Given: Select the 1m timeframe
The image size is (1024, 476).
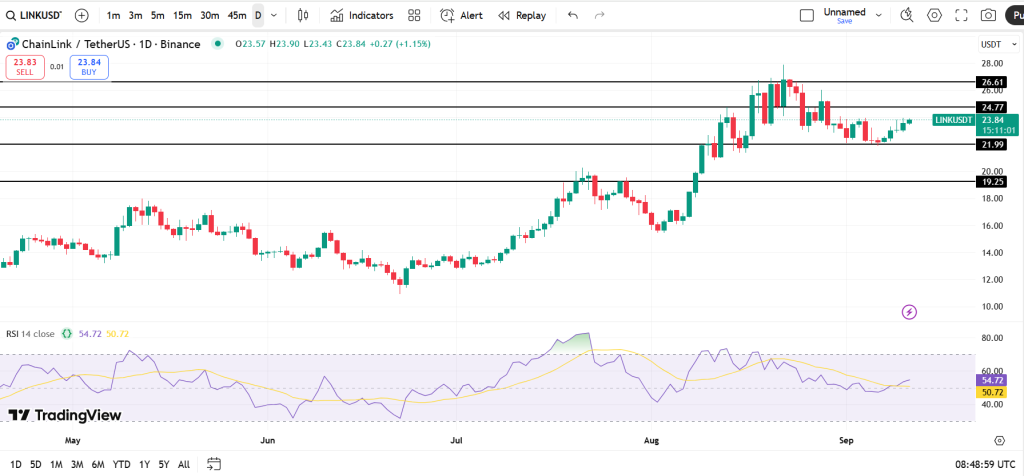Looking at the screenshot, I should click(x=113, y=15).
